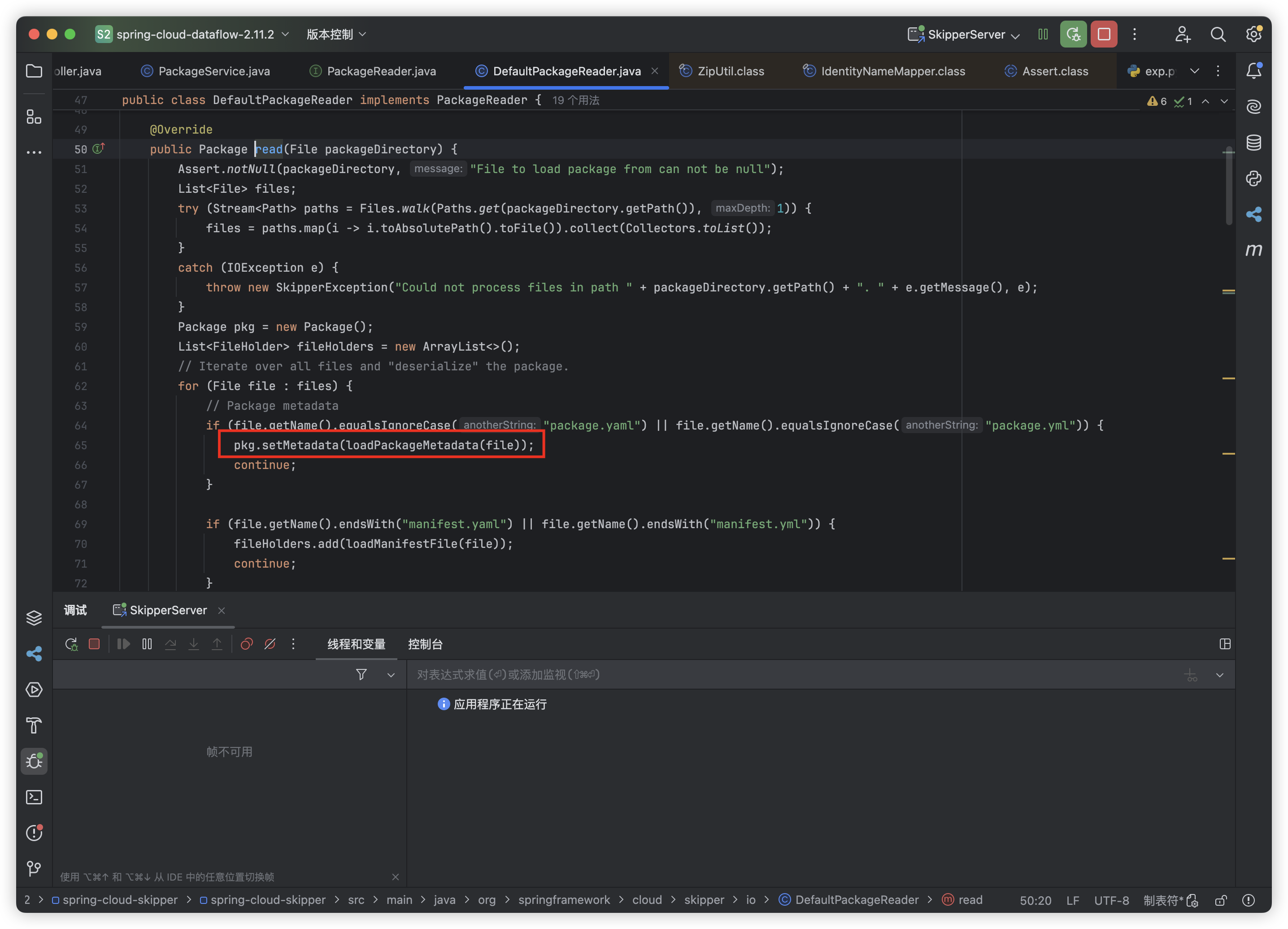This screenshot has width=1288, height=929.
Task: Switch to PackageService.java tab
Action: tap(205, 71)
